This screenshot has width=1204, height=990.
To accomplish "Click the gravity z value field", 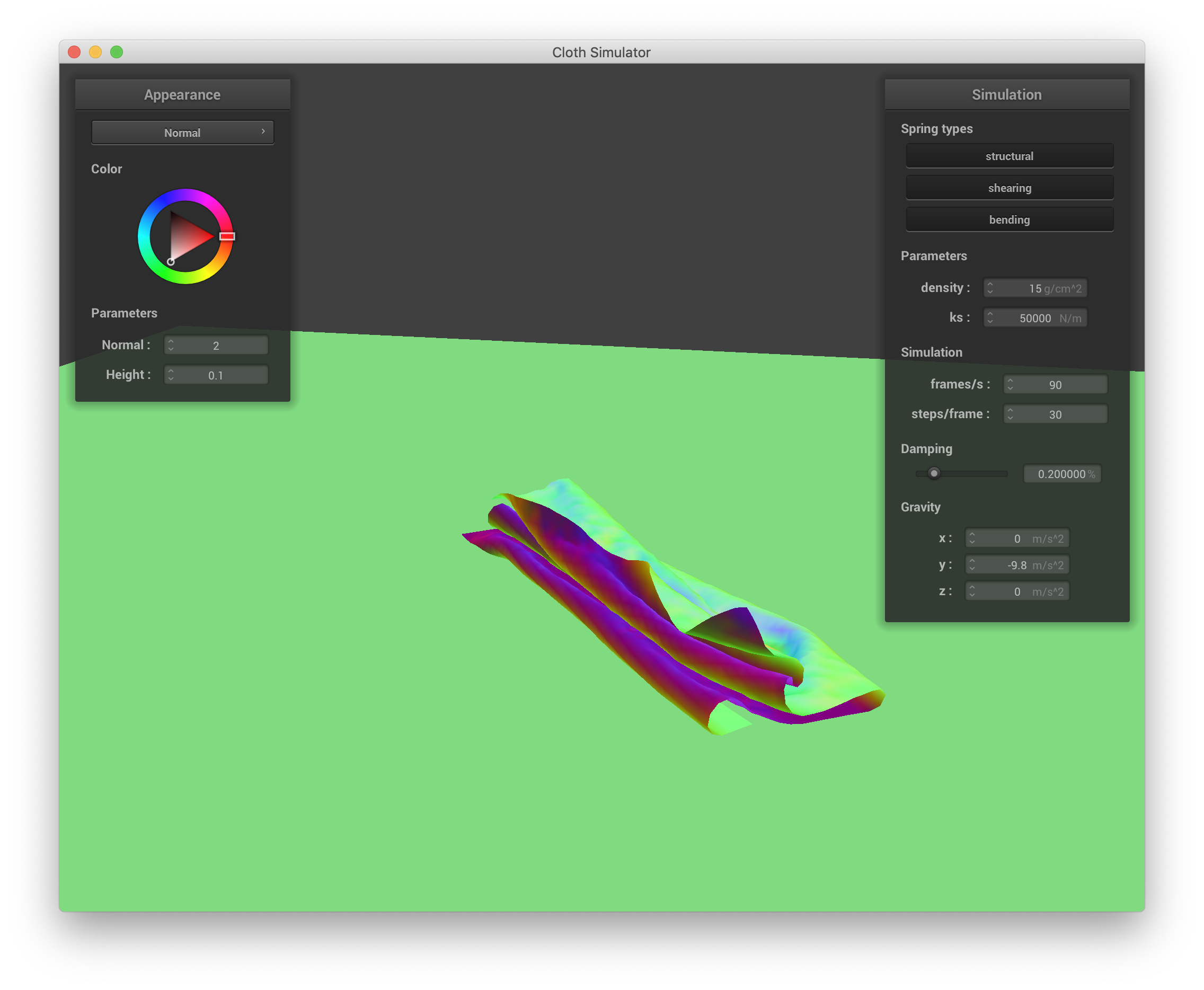I will pyautogui.click(x=1017, y=591).
